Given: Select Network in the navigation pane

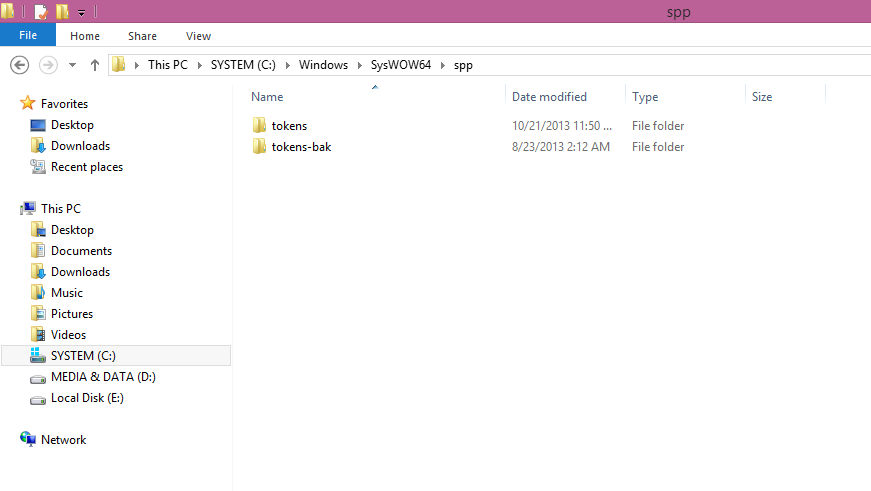Looking at the screenshot, I should pyautogui.click(x=63, y=440).
